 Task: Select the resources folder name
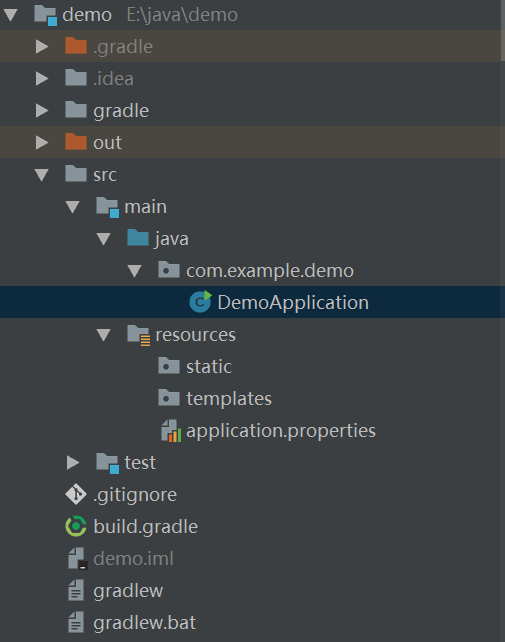click(x=196, y=335)
